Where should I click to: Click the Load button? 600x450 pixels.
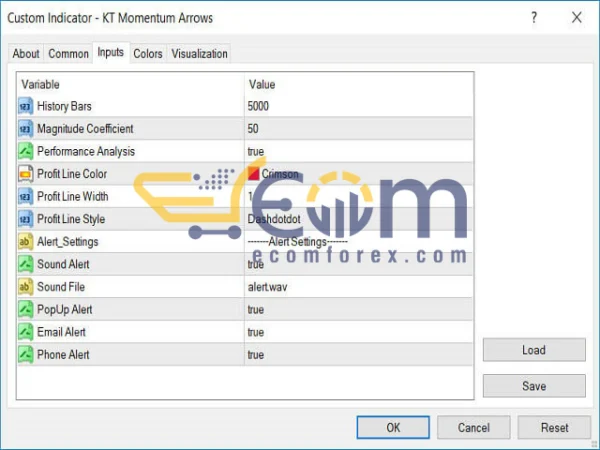(x=534, y=350)
